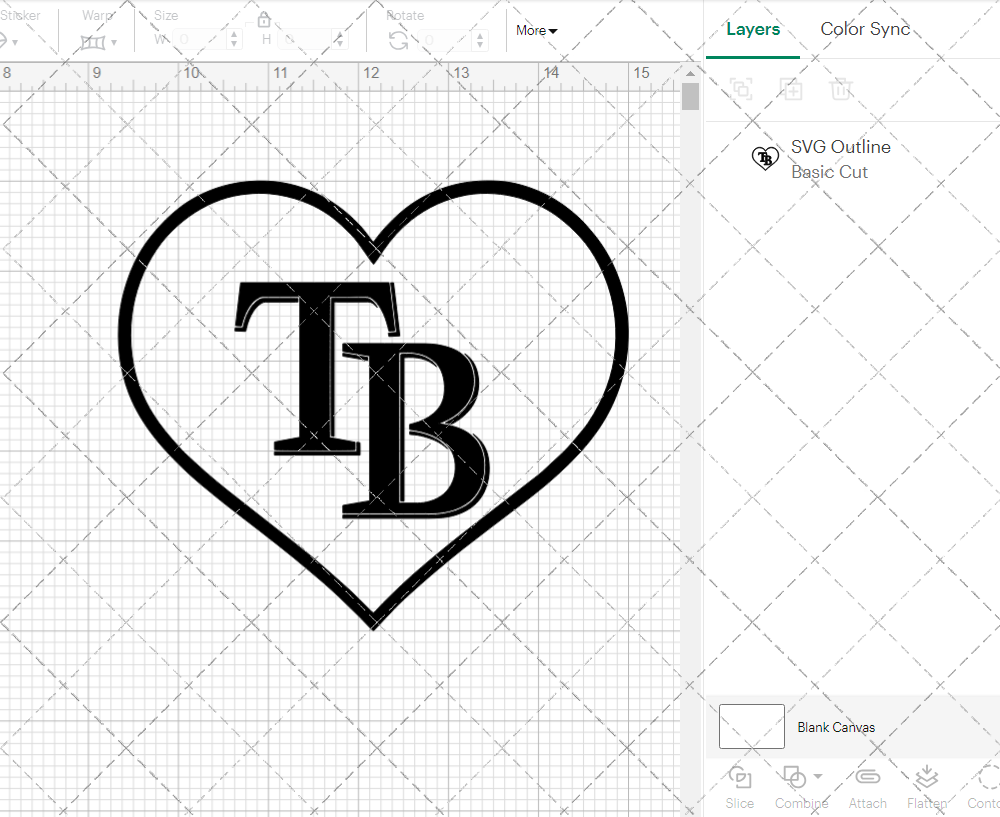
Task: Click the Contour tool icon
Action: pos(987,778)
